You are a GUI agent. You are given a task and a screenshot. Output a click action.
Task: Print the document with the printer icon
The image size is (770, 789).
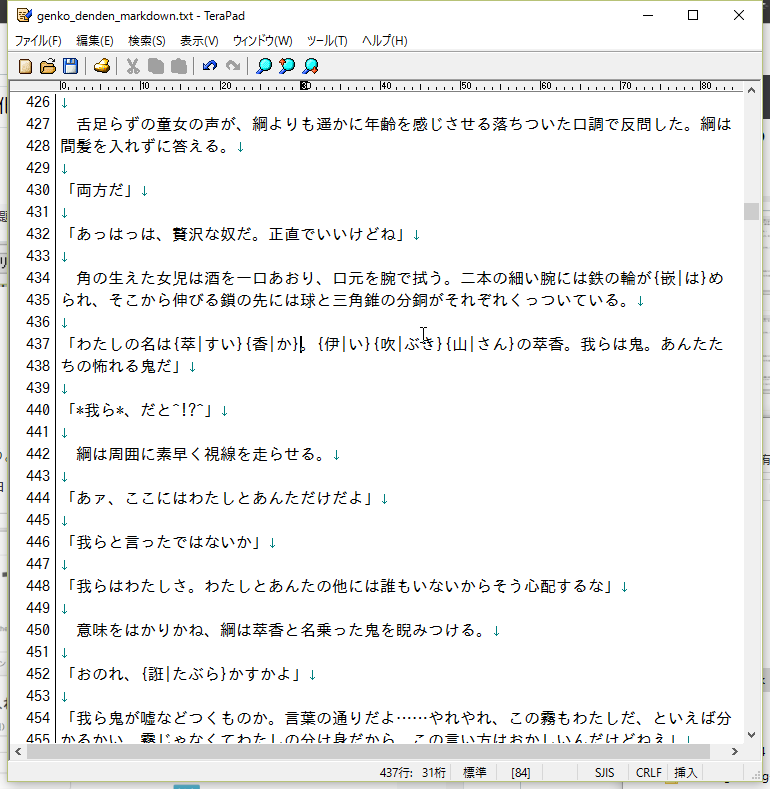(x=102, y=66)
